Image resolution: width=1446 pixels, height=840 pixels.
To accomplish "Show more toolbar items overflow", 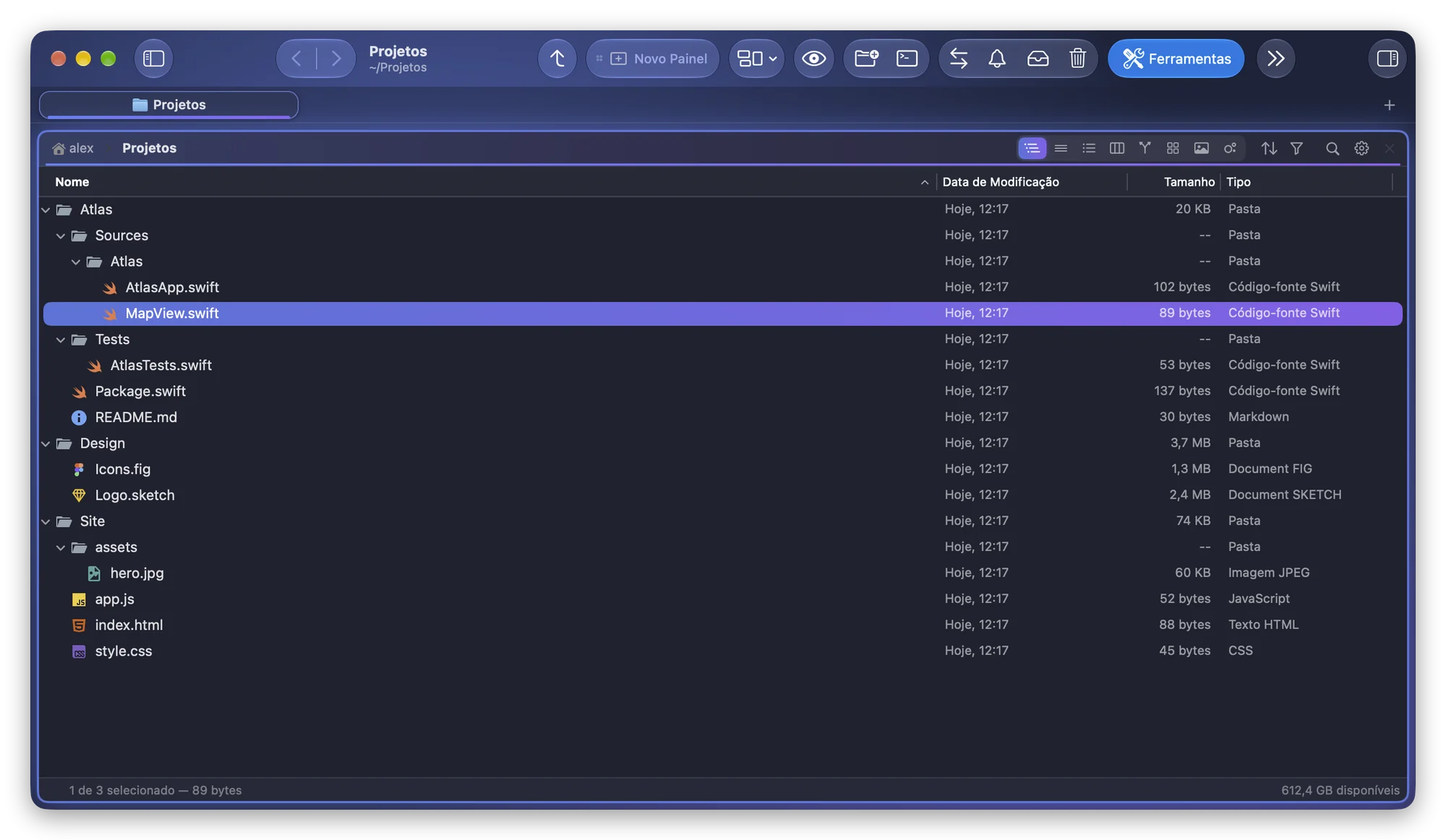I will click(1276, 59).
